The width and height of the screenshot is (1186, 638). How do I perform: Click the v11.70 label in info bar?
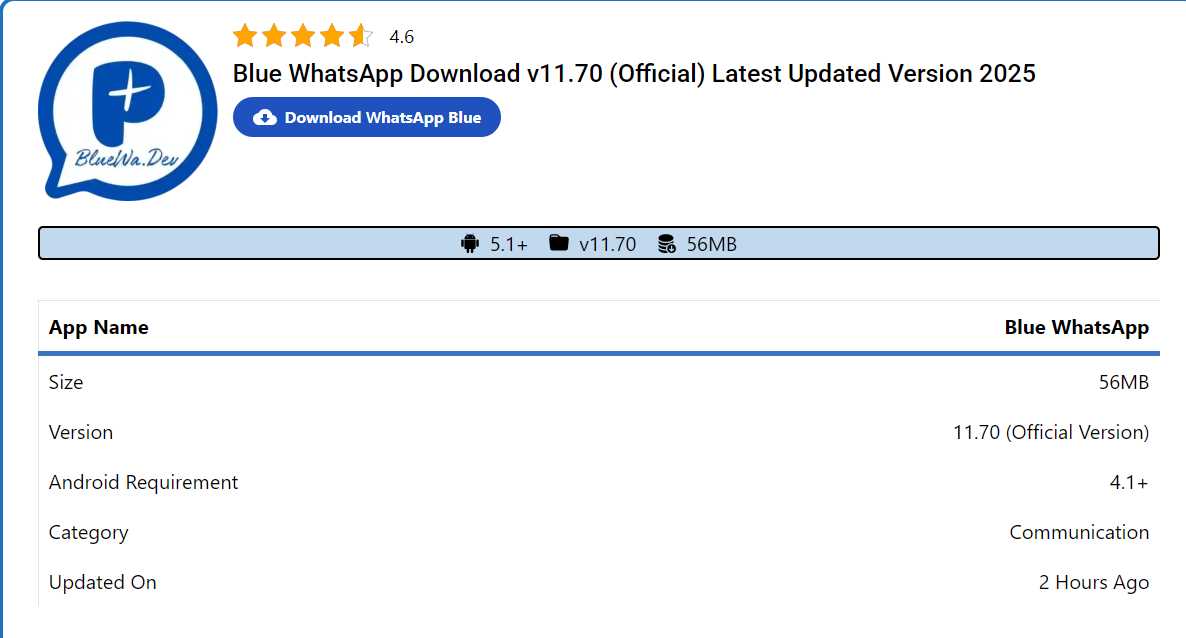click(607, 244)
